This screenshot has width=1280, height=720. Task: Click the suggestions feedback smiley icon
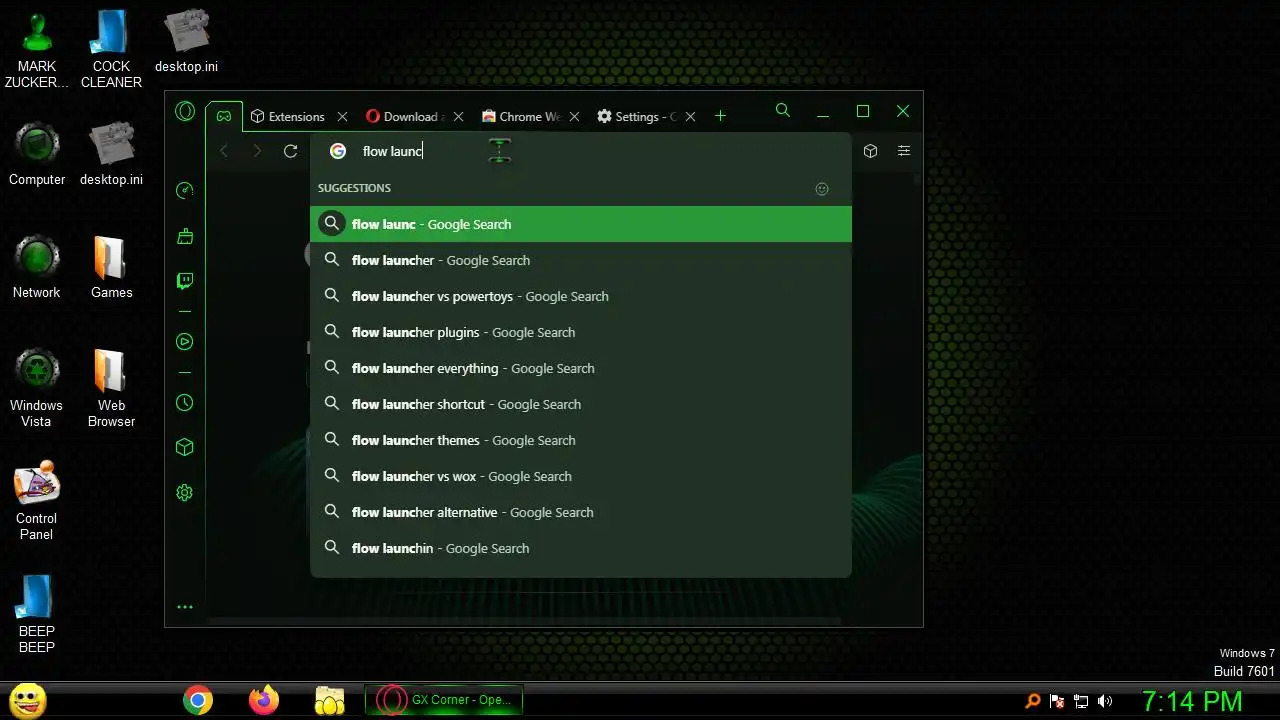(822, 189)
